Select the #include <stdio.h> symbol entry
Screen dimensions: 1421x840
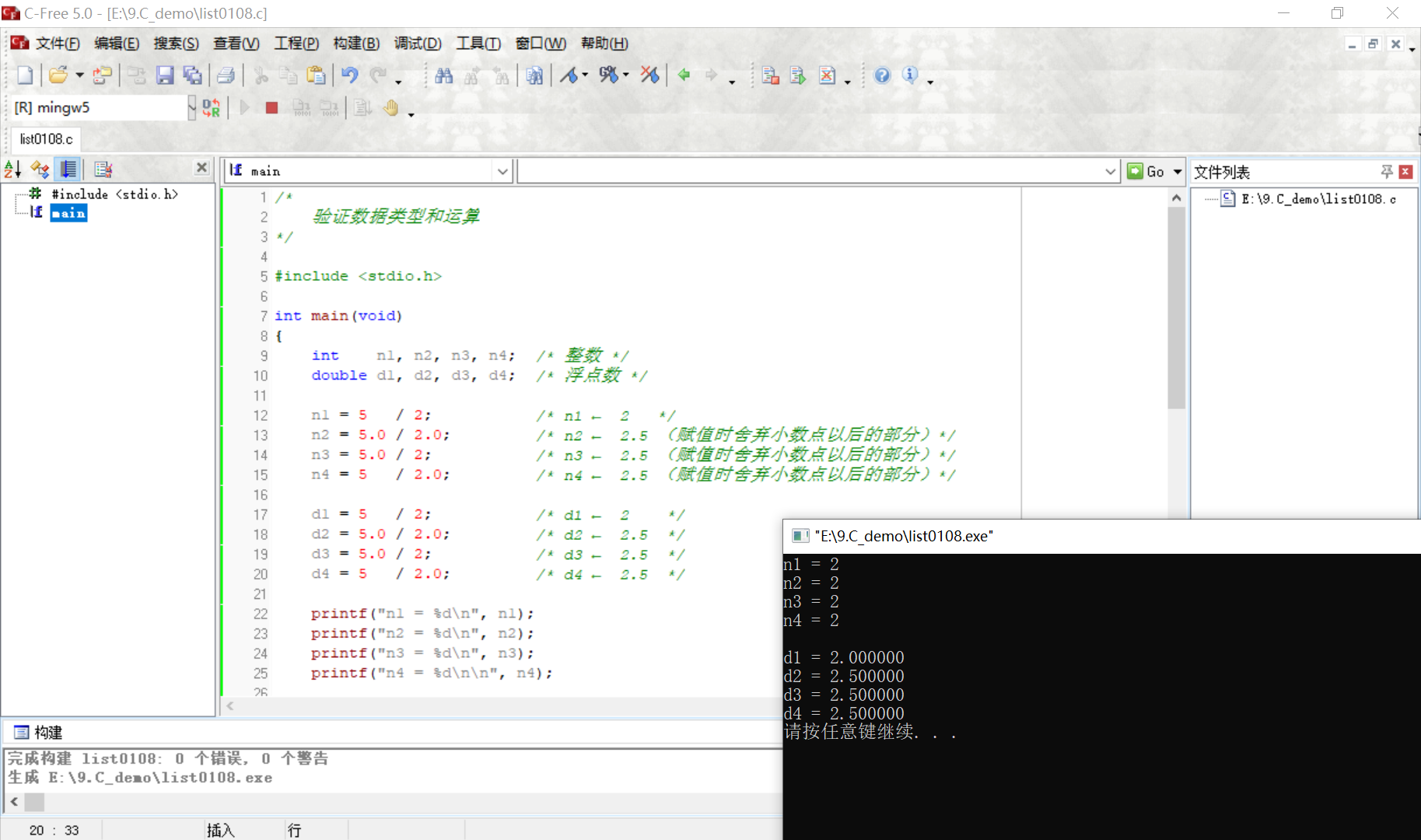(114, 194)
